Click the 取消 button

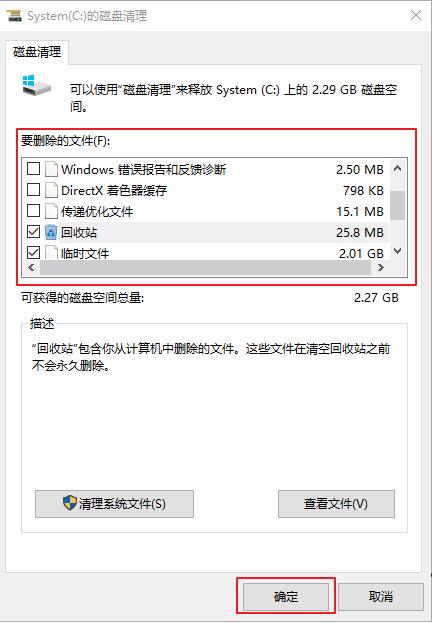pos(381,596)
